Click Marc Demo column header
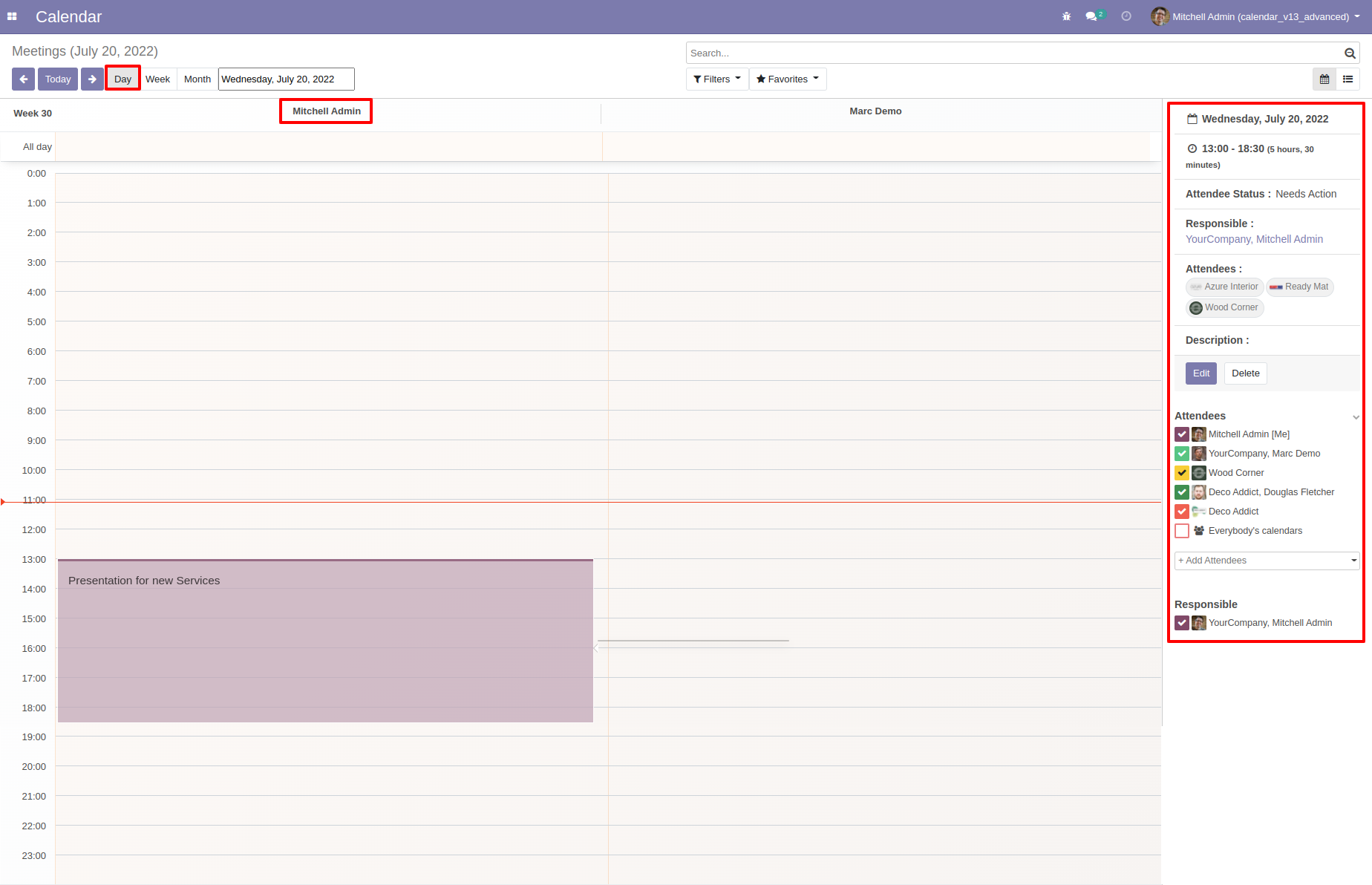This screenshot has width=1372, height=885. click(x=875, y=111)
